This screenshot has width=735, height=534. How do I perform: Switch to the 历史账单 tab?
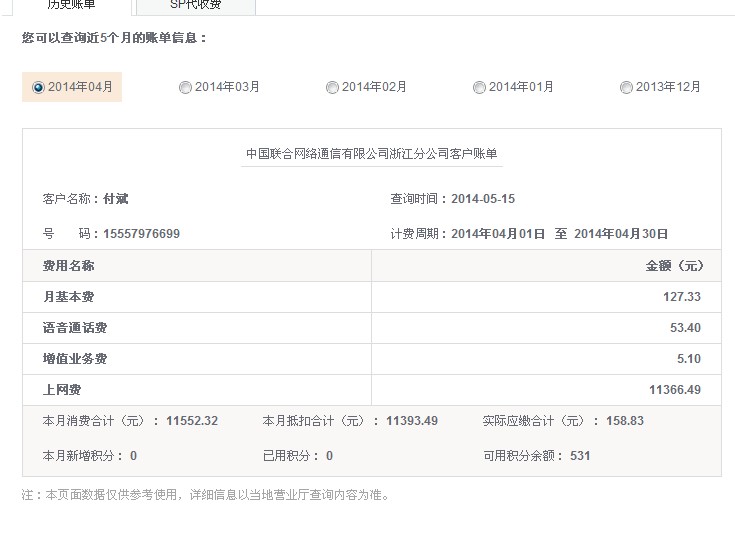[72, 5]
